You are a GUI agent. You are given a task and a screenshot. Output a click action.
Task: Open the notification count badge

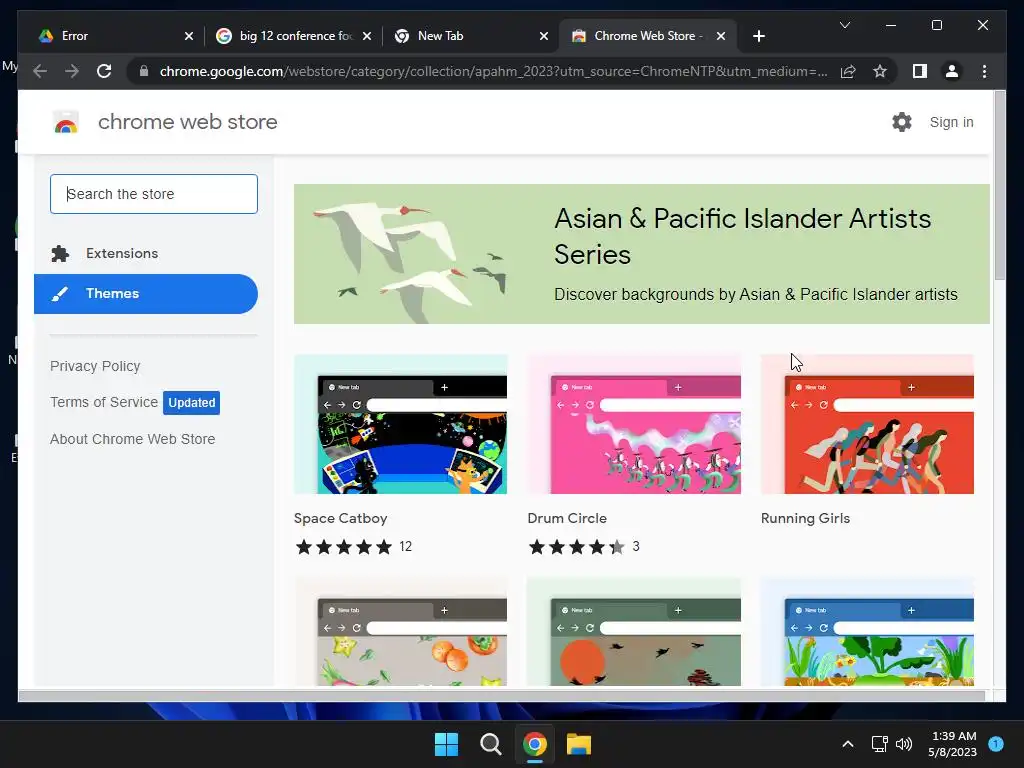pos(996,743)
